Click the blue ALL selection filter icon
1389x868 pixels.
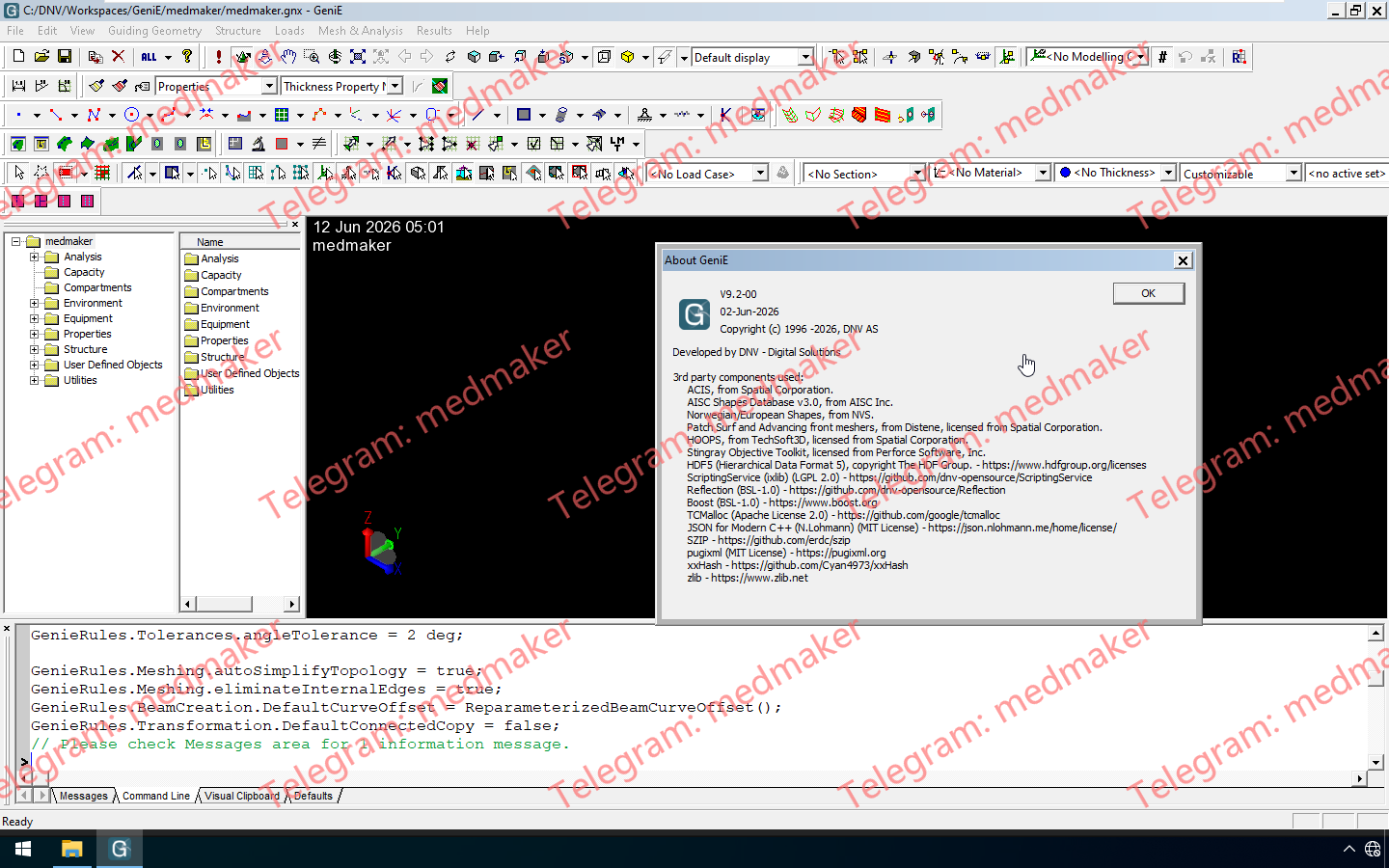150,57
